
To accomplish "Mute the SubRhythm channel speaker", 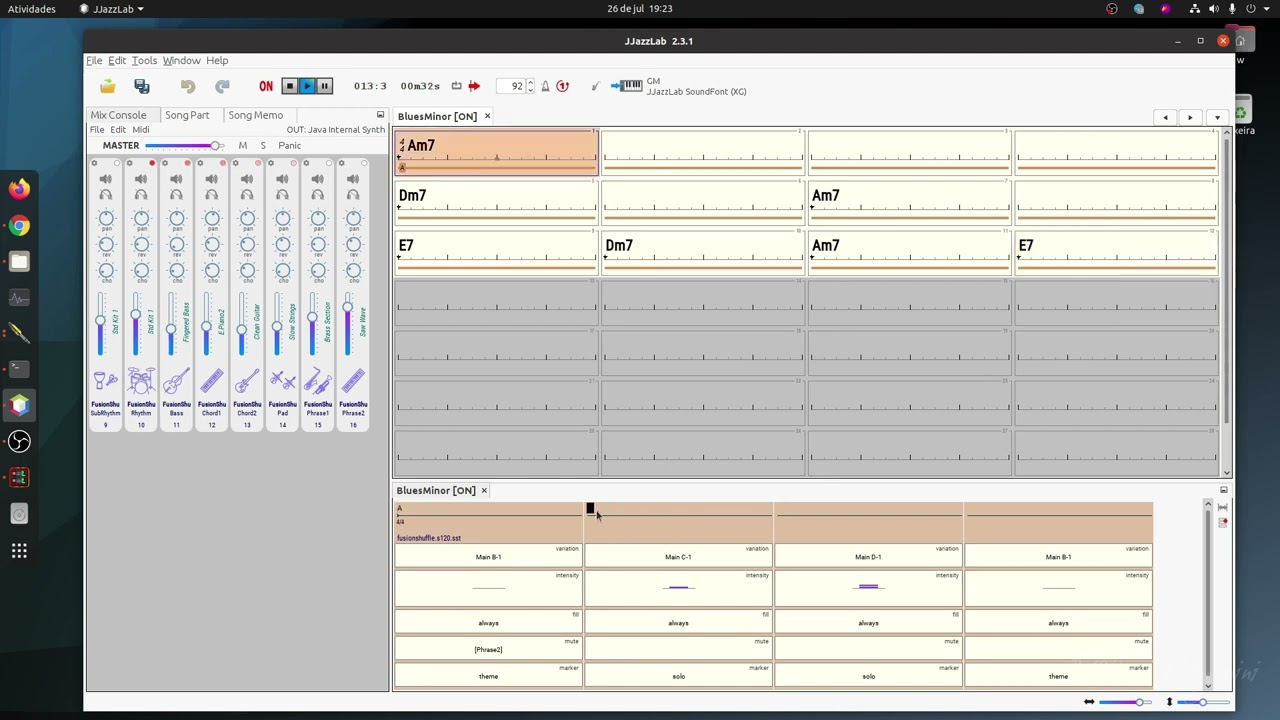I will (x=105, y=179).
